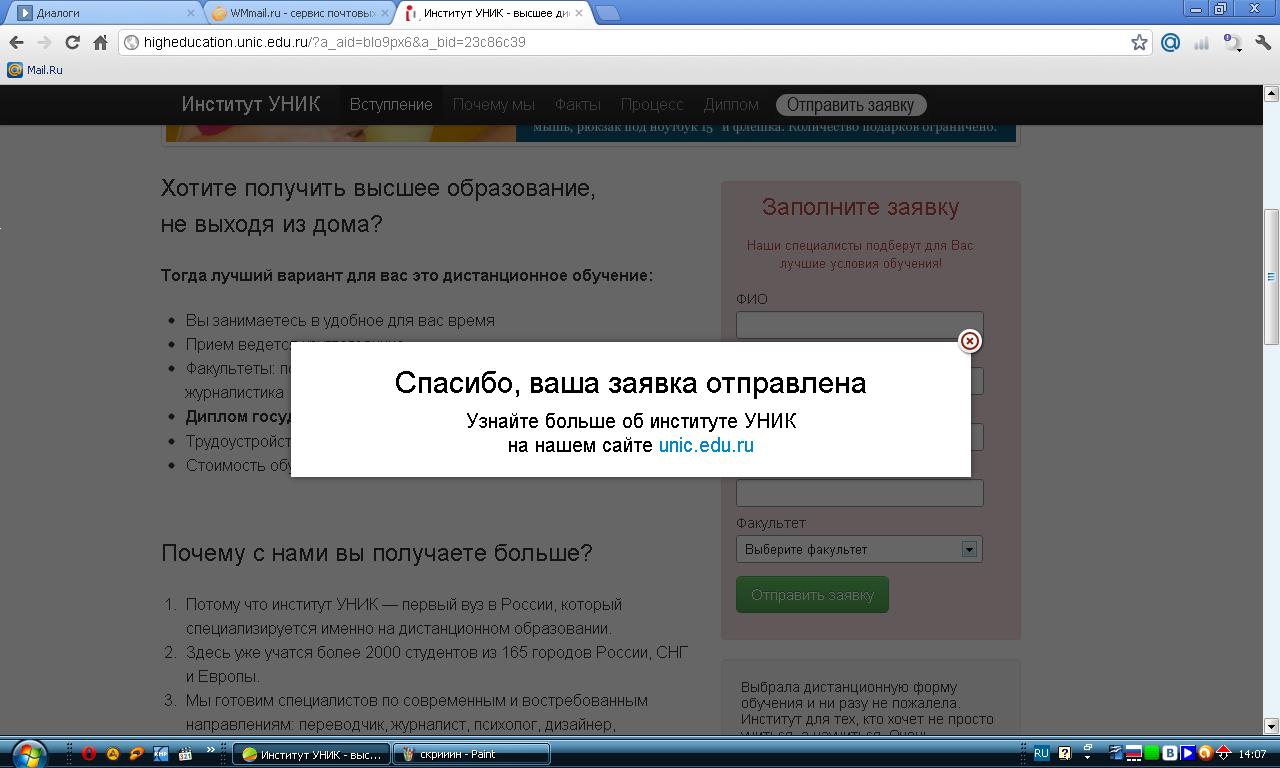Screen dimensions: 1280x768
Task: Switch to the скрииин - Paint window
Action: click(x=471, y=754)
